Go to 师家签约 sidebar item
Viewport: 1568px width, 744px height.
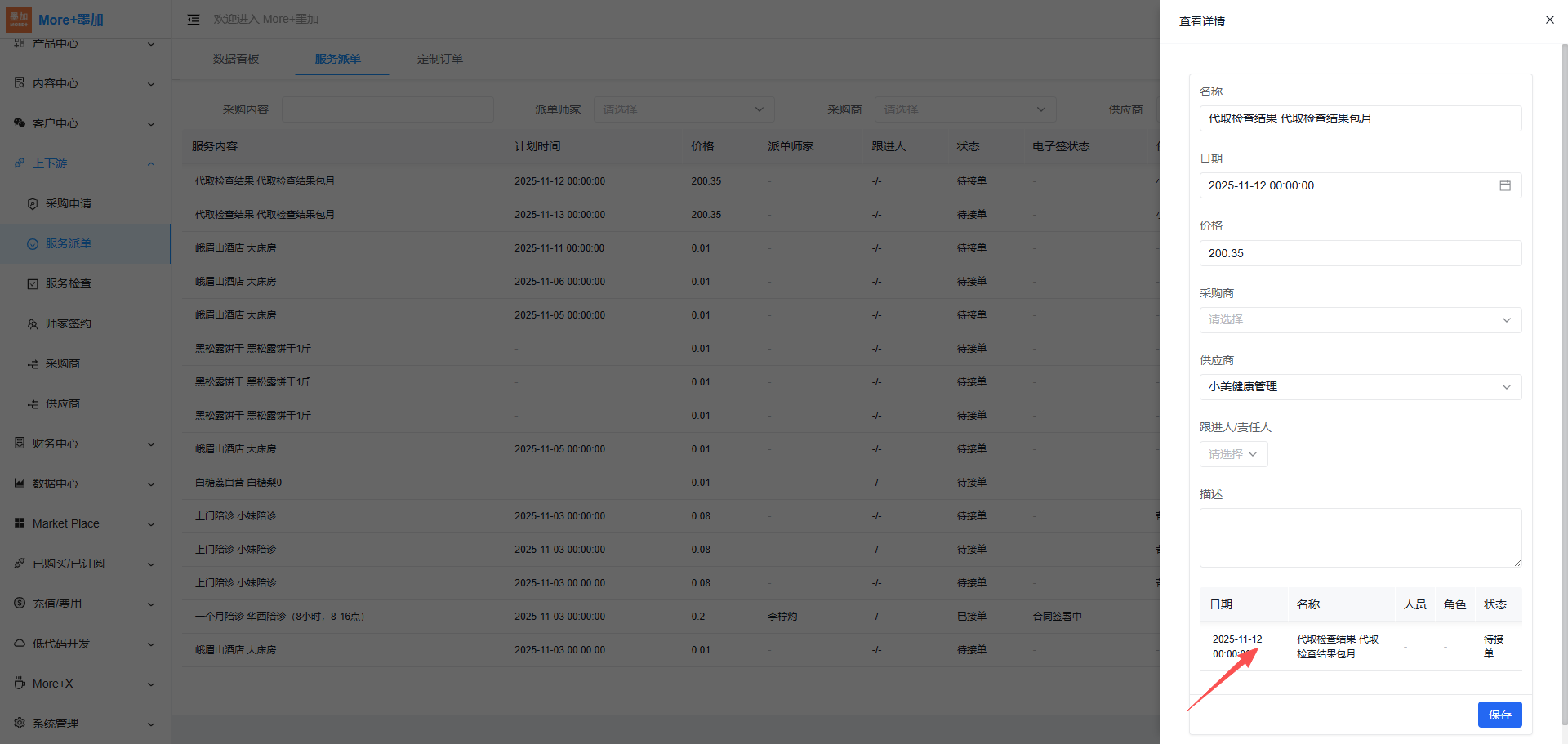click(x=69, y=323)
